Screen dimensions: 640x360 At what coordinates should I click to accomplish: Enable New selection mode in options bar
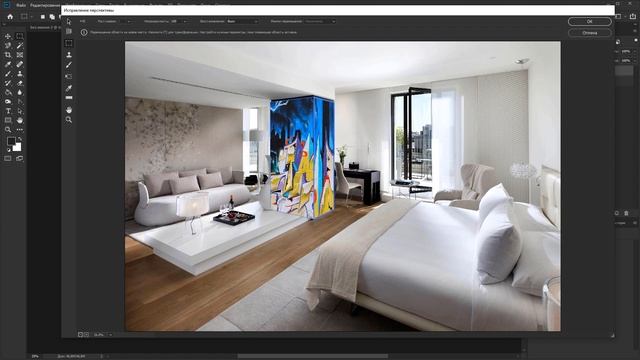pos(42,17)
